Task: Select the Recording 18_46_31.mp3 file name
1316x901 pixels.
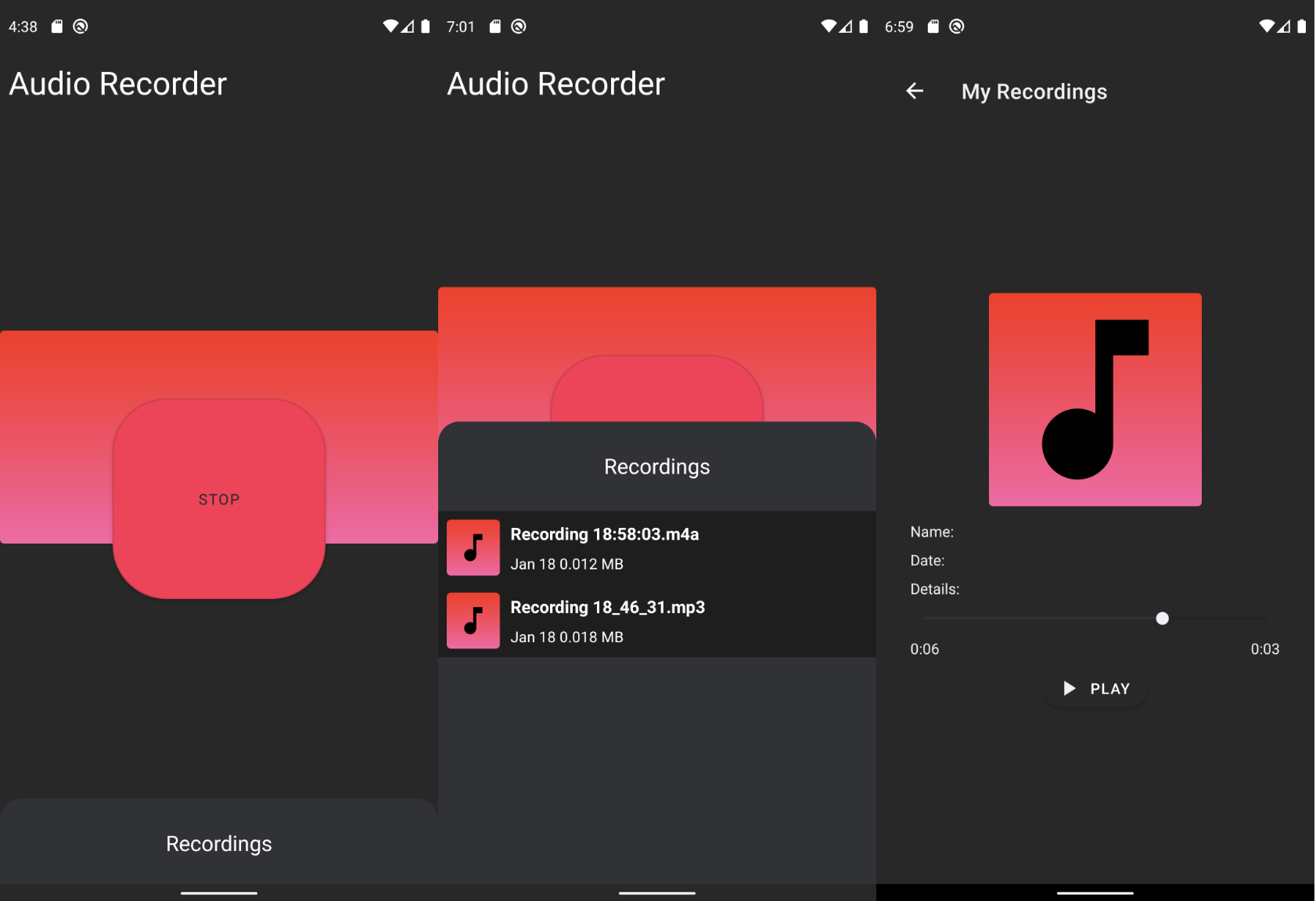Action: pos(607,608)
